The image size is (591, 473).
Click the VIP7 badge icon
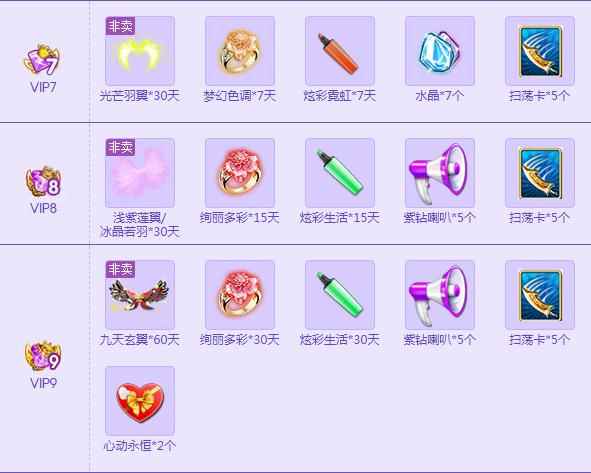coord(42,60)
